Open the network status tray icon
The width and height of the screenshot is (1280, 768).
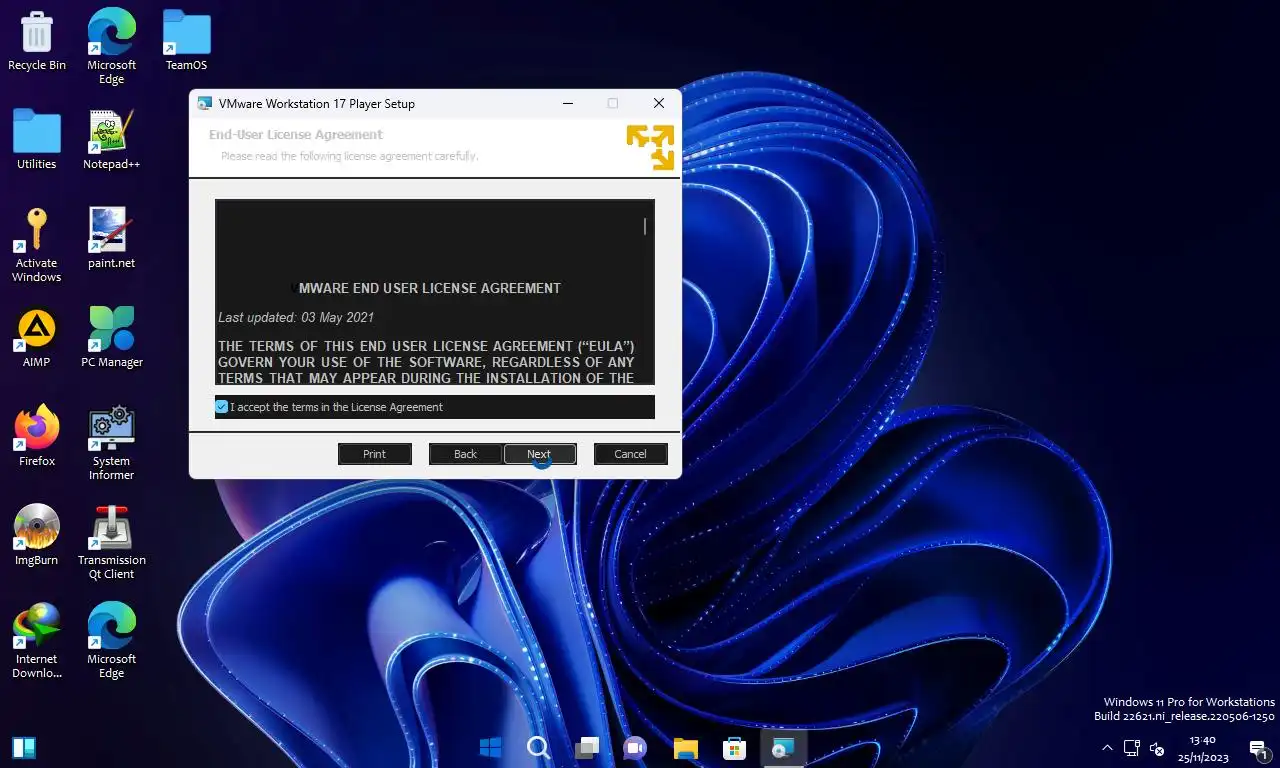[1132, 747]
